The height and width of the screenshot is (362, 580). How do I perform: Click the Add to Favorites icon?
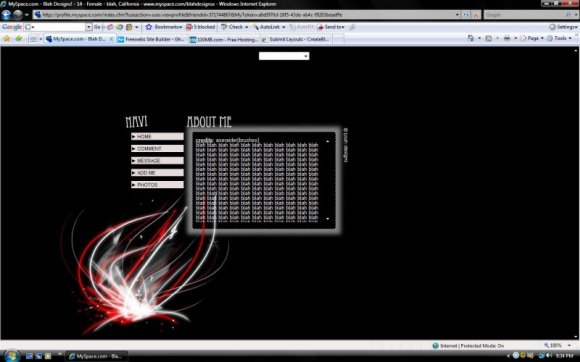[x=18, y=39]
